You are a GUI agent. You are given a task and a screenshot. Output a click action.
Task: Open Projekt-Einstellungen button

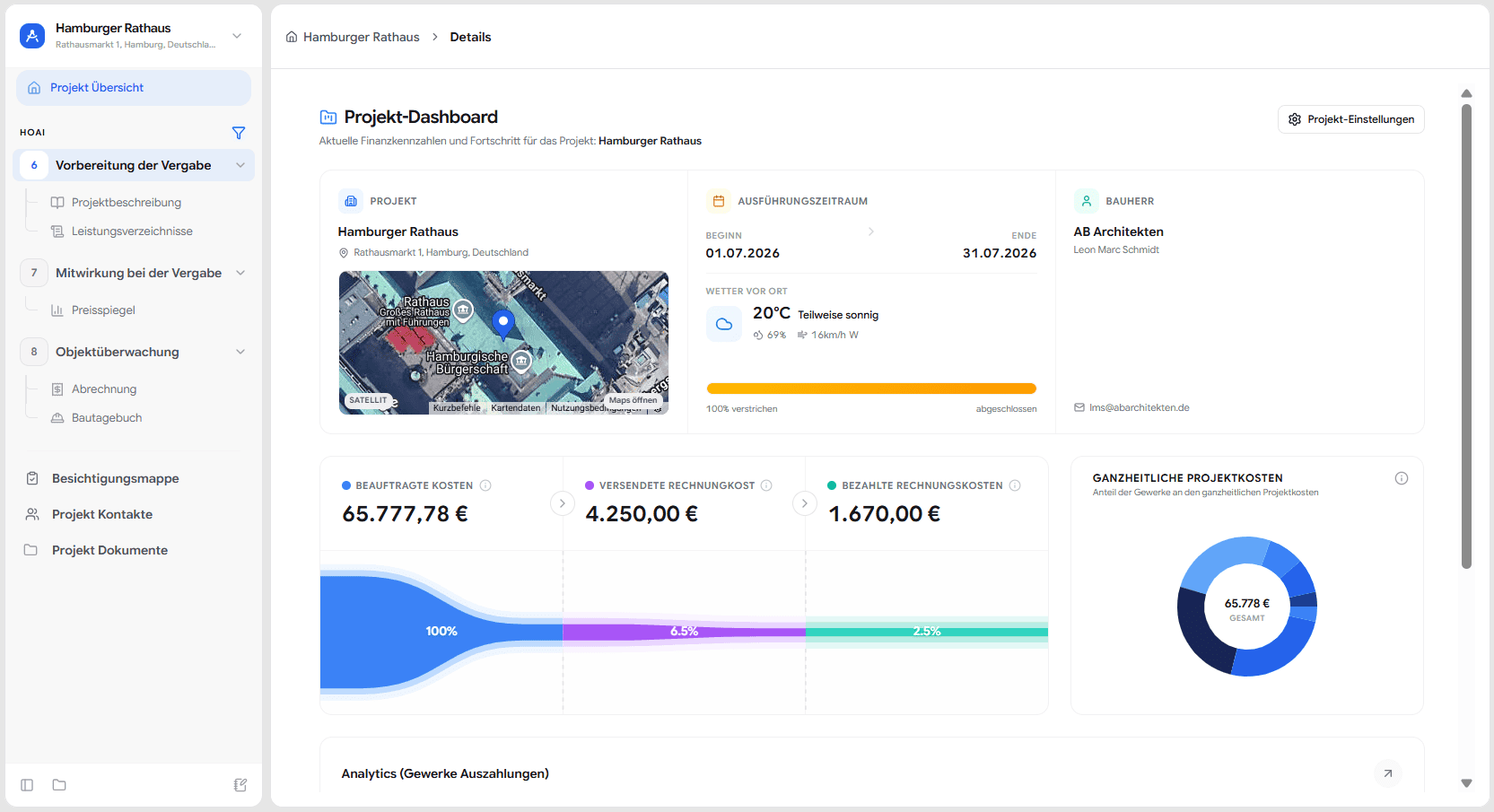pyautogui.click(x=1350, y=119)
